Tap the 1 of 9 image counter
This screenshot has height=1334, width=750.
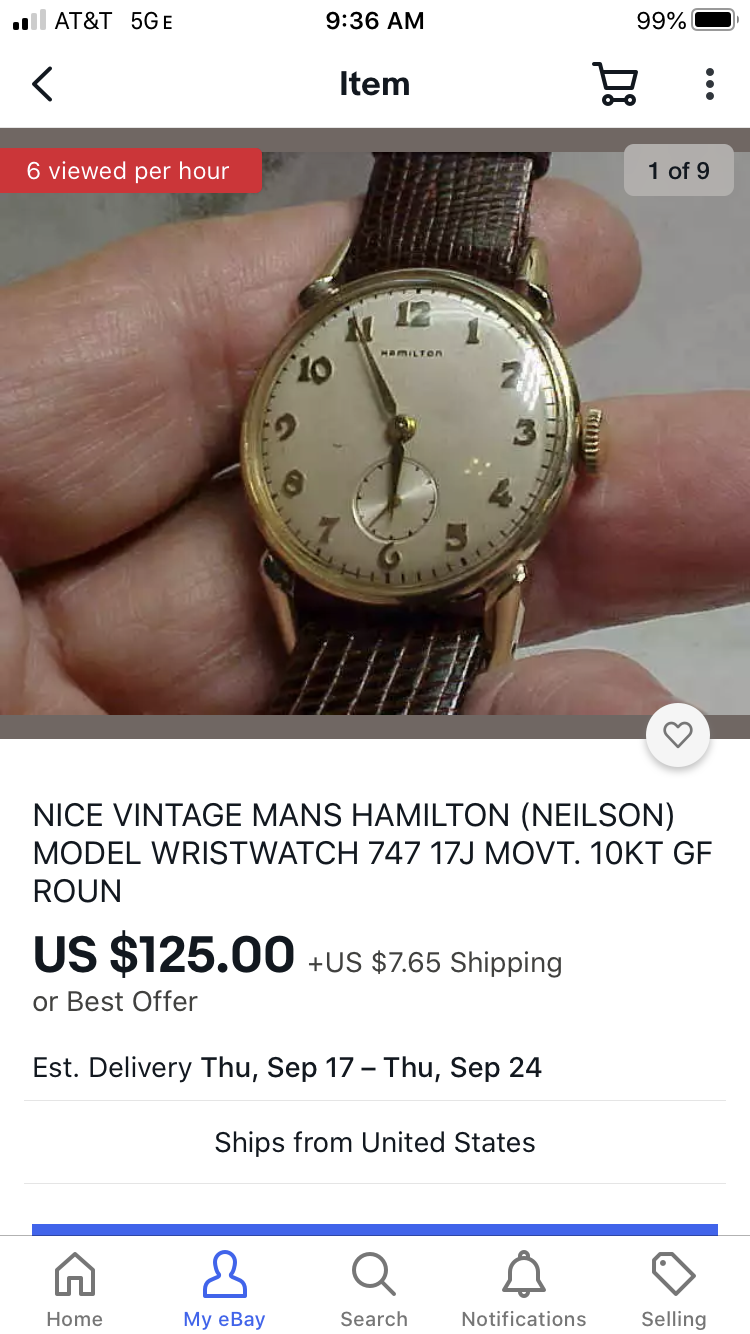click(679, 171)
